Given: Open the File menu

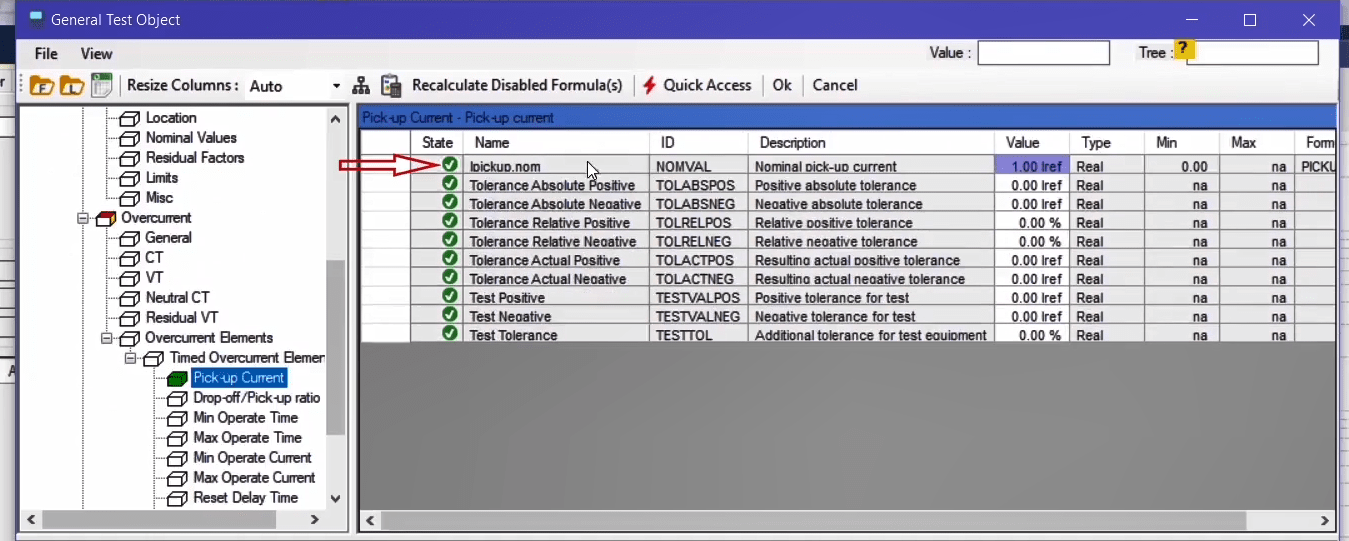Looking at the screenshot, I should pyautogui.click(x=46, y=54).
